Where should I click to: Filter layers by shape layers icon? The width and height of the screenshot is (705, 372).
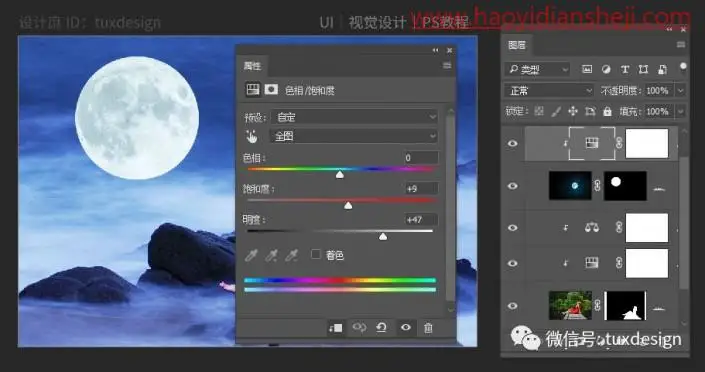pyautogui.click(x=643, y=69)
